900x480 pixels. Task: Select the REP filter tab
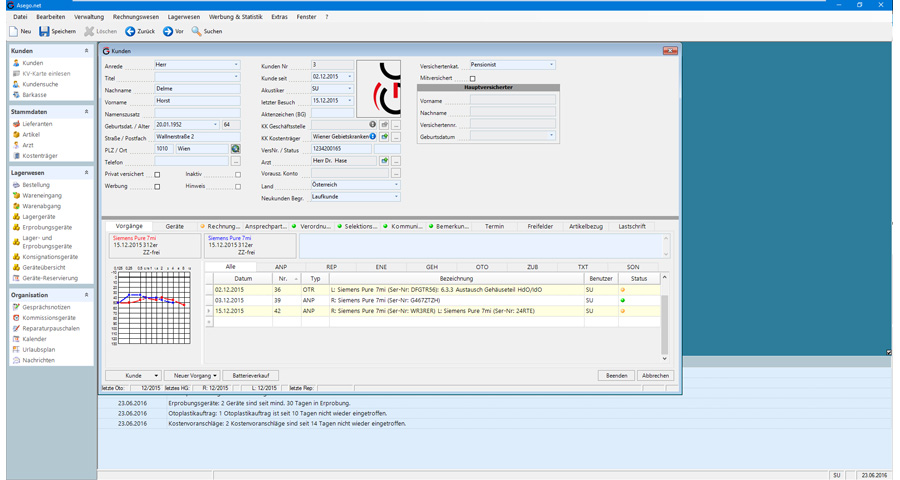coord(331,267)
